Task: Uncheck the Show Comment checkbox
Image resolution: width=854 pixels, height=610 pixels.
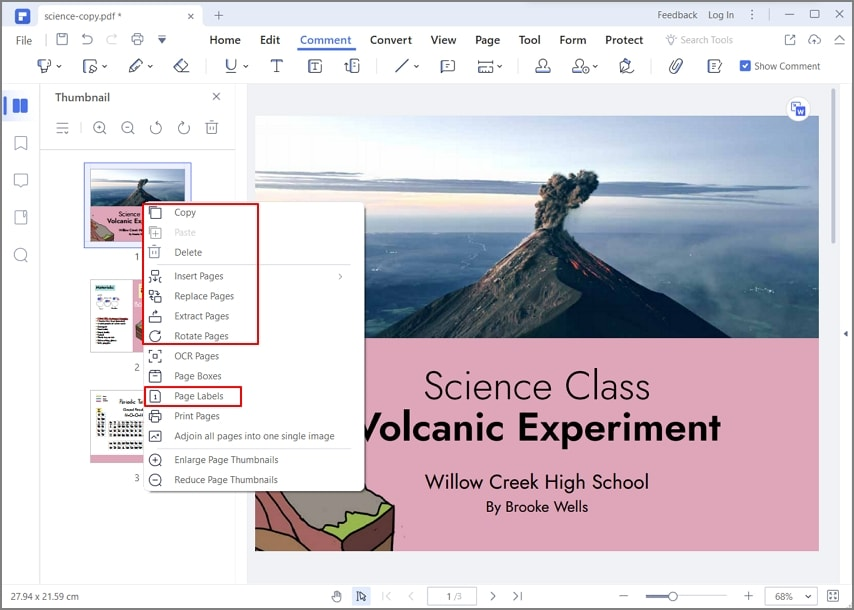Action: point(744,65)
